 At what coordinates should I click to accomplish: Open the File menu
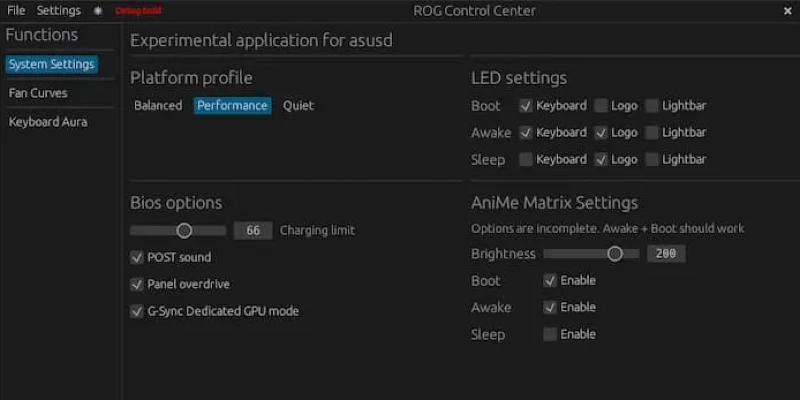pyautogui.click(x=16, y=11)
